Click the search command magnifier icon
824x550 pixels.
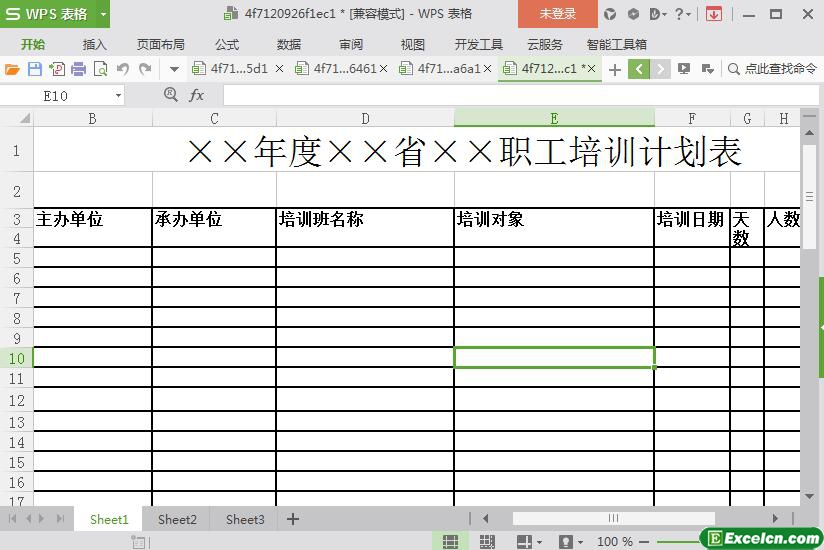click(734, 69)
